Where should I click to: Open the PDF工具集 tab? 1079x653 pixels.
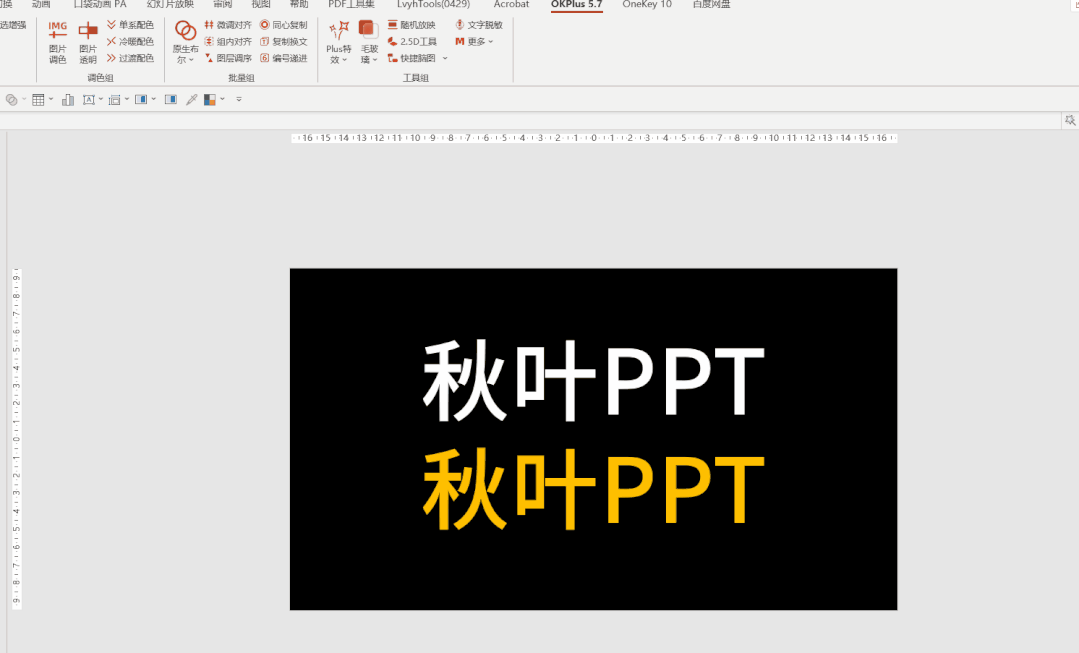tap(352, 4)
